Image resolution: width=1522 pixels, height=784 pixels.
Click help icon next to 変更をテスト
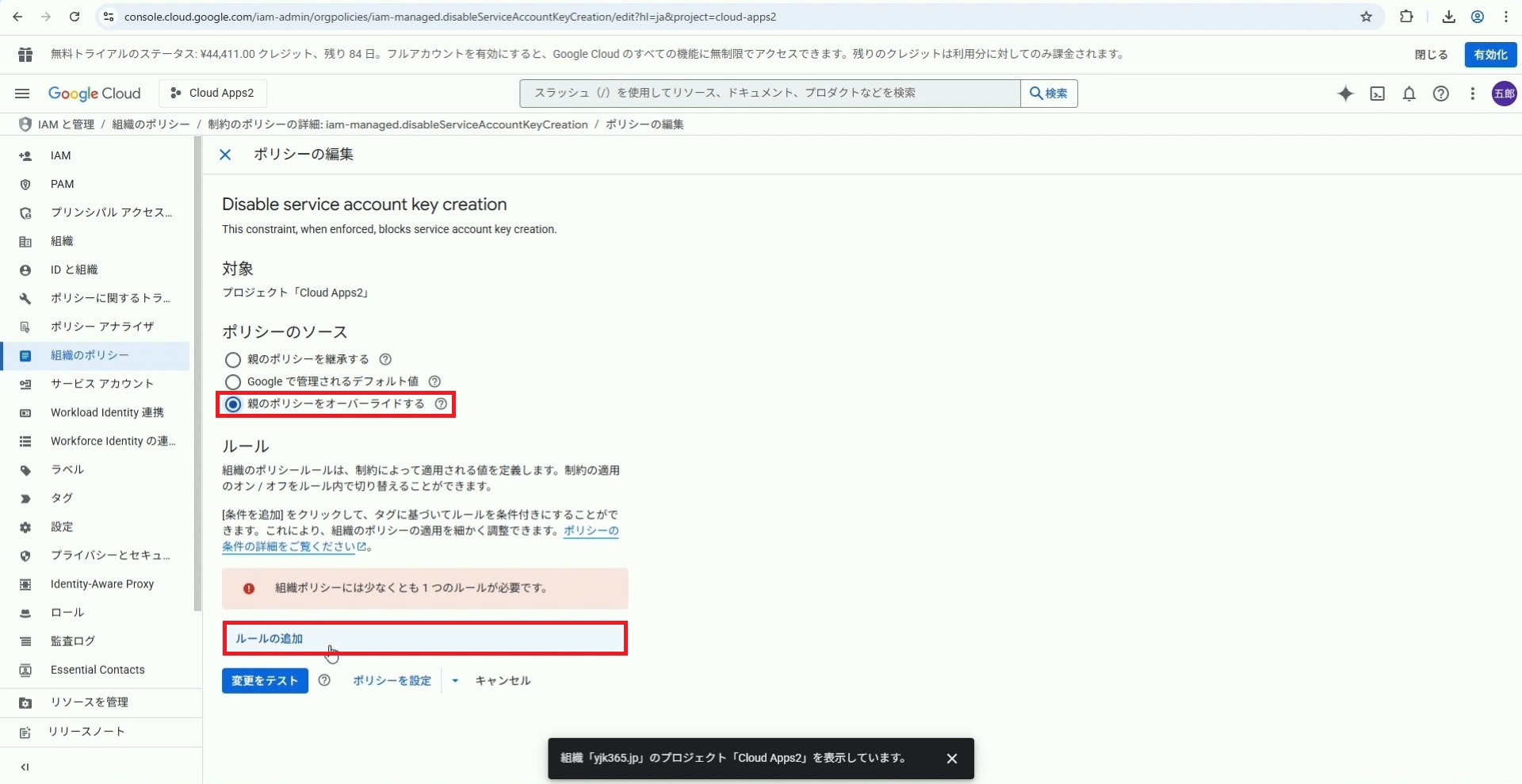click(324, 680)
